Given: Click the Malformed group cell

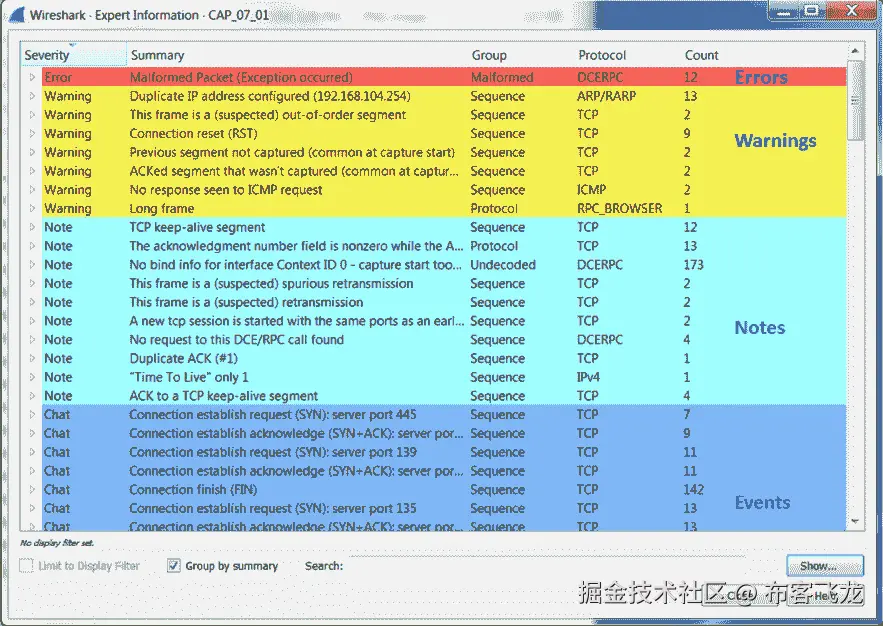Looking at the screenshot, I should point(502,77).
